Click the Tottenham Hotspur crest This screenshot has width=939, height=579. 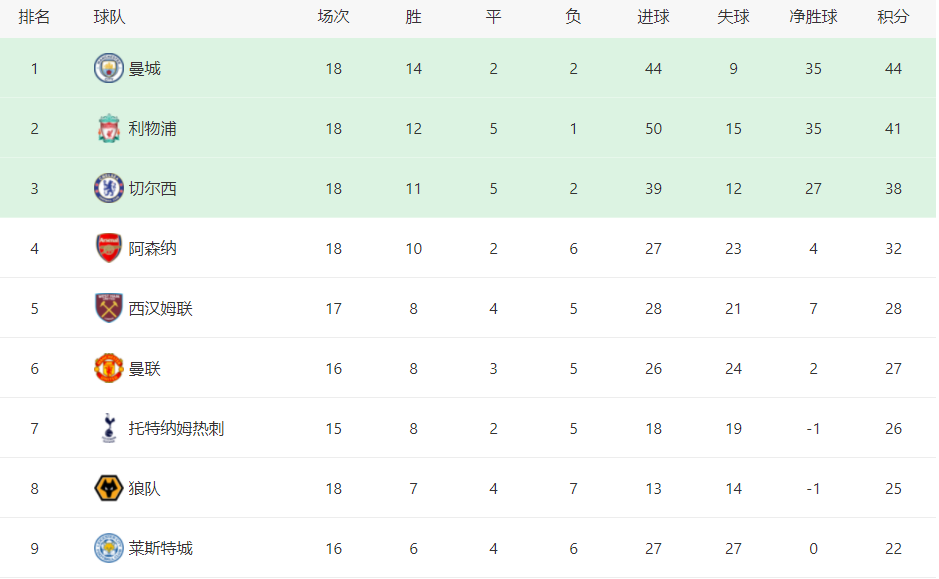[x=108, y=428]
